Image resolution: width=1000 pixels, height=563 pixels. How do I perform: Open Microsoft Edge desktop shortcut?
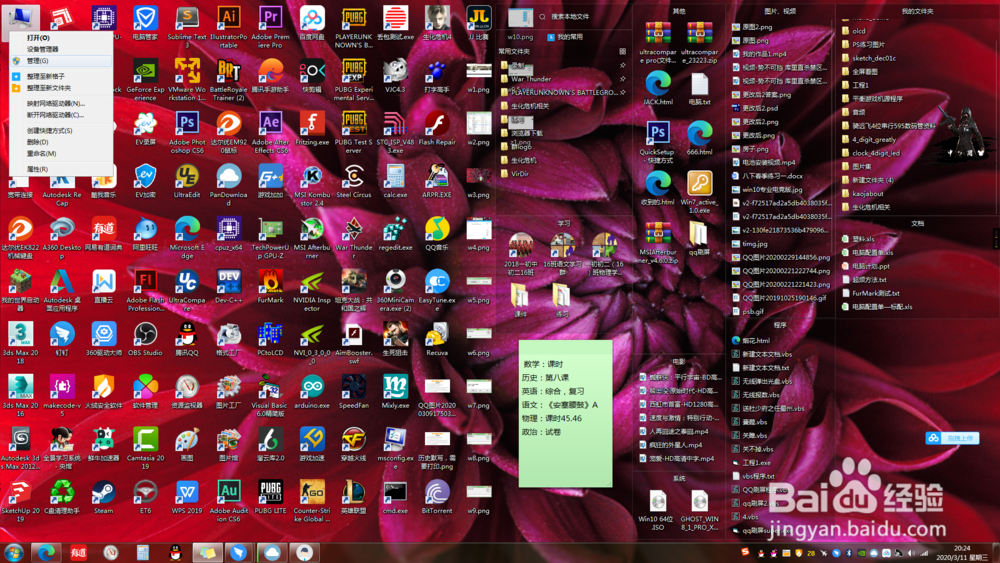187,237
